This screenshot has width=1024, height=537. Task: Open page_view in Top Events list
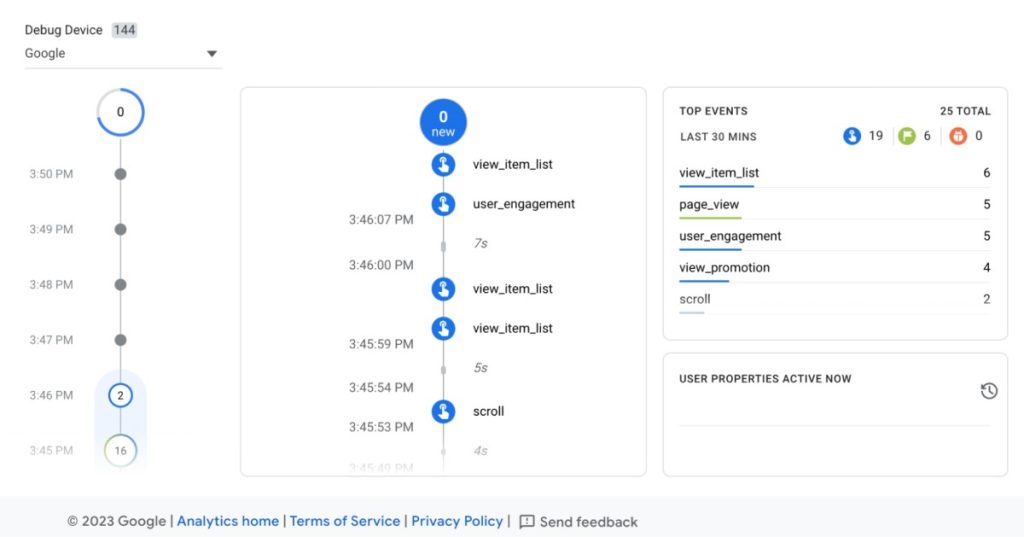[x=709, y=204]
